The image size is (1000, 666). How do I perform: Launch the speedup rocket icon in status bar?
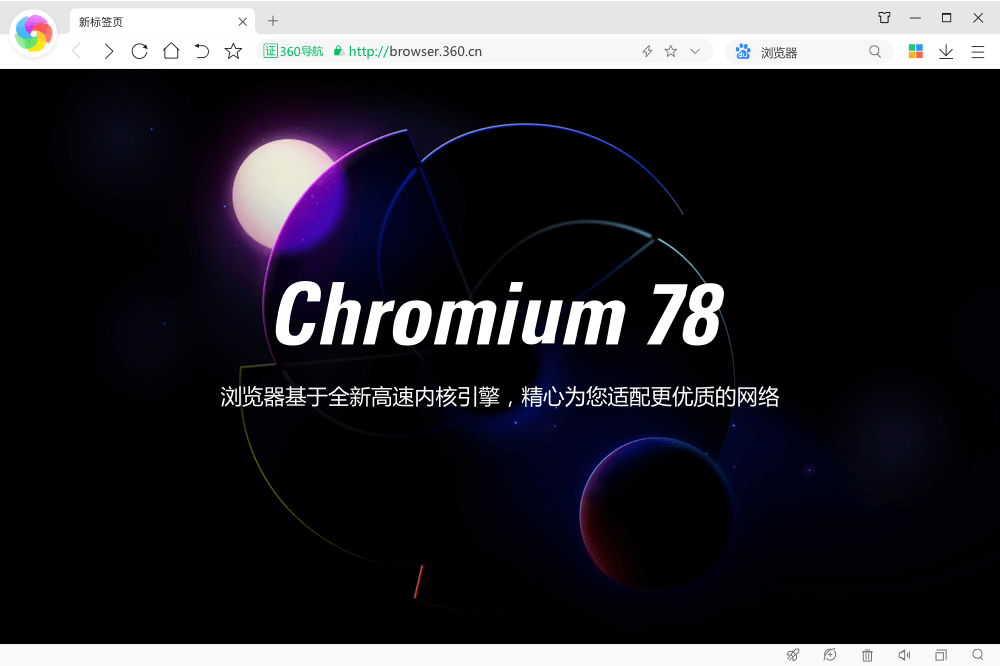(x=793, y=655)
